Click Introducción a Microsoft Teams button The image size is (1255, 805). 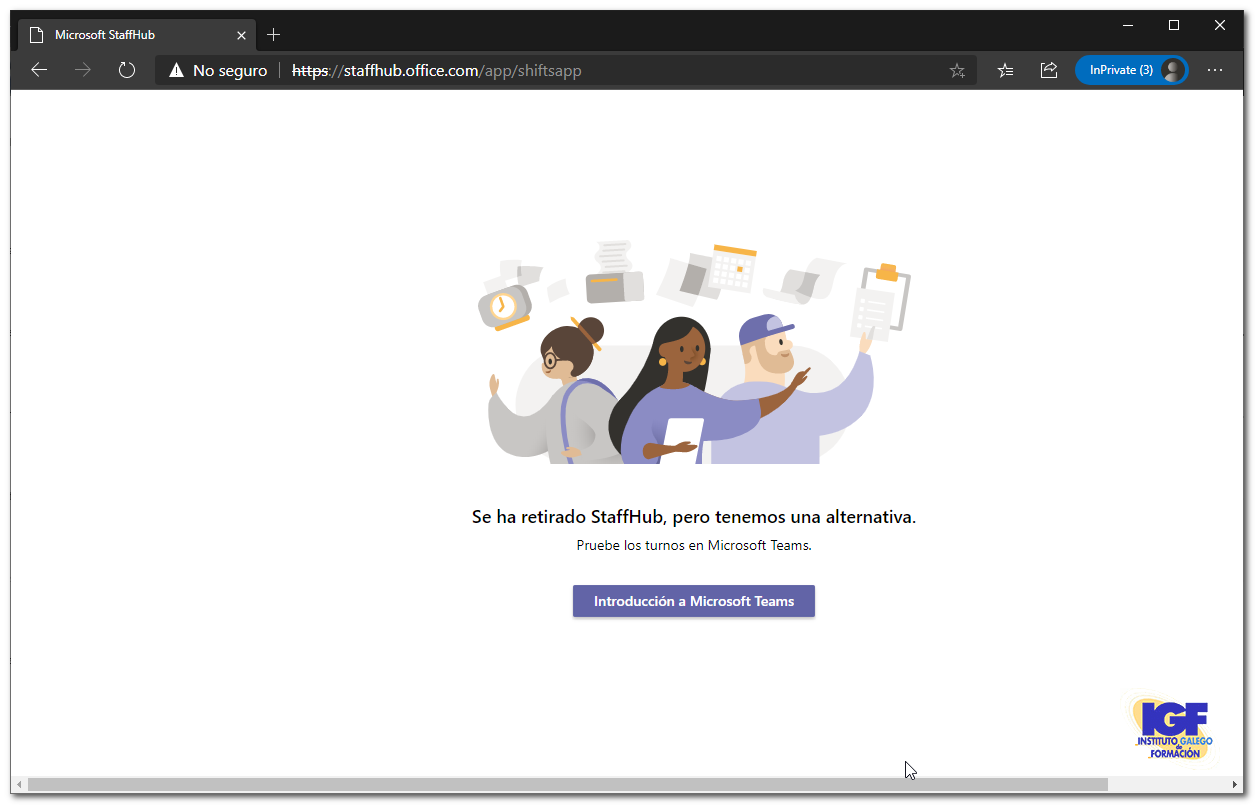pos(693,601)
